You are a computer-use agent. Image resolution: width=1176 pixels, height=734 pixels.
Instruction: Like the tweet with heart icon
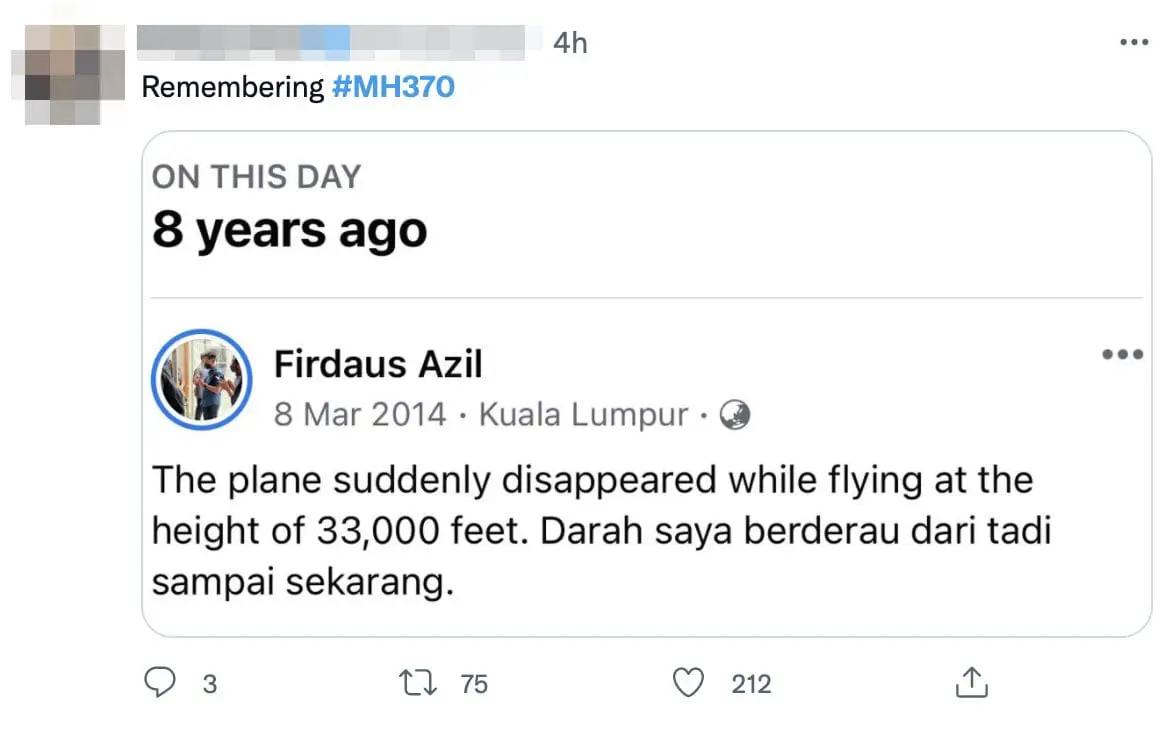coord(688,683)
